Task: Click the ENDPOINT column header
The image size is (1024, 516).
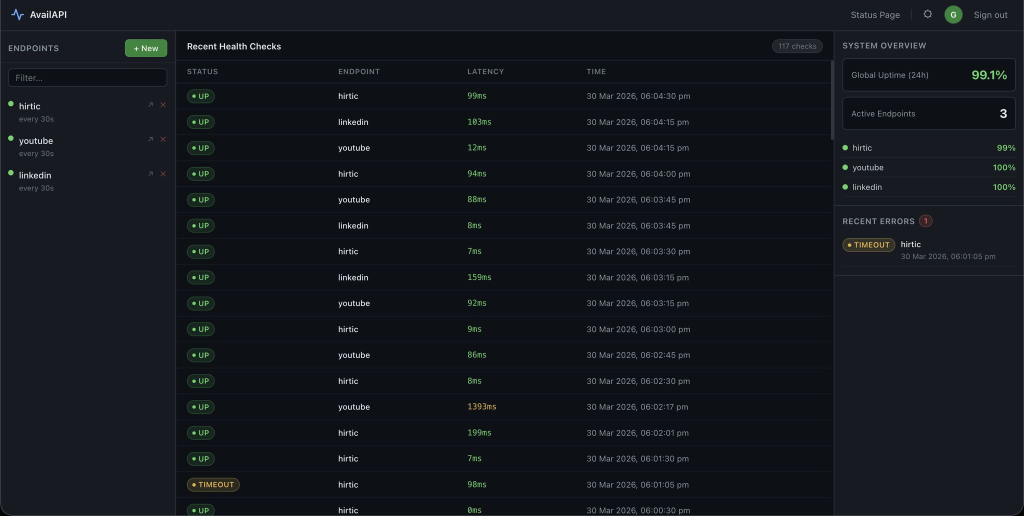Action: pos(359,71)
